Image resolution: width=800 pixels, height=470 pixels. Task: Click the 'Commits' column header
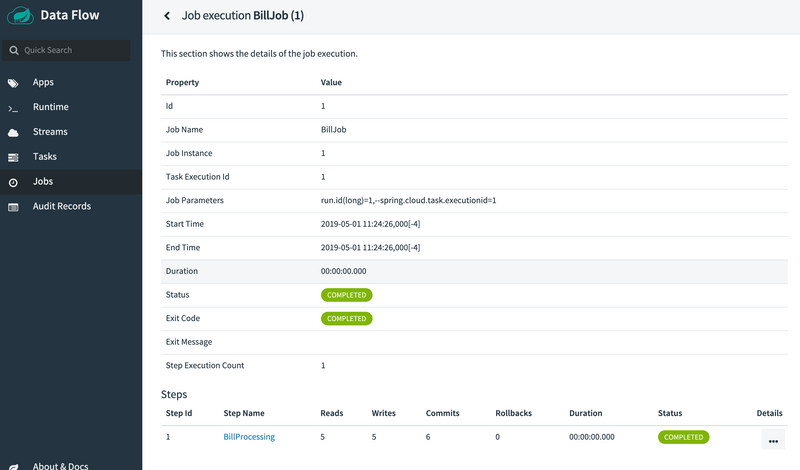coord(442,413)
